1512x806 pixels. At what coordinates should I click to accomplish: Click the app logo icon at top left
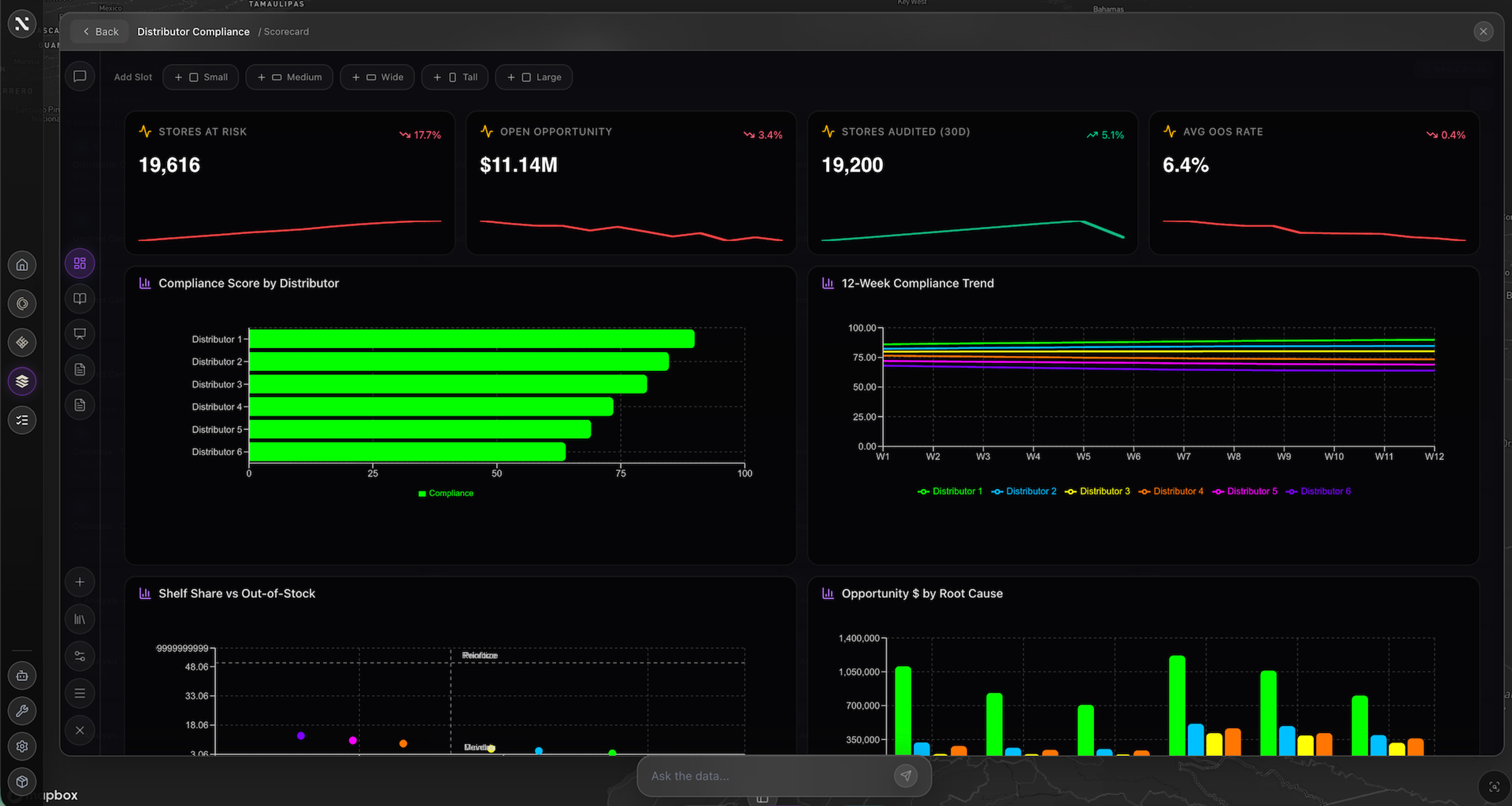(22, 24)
